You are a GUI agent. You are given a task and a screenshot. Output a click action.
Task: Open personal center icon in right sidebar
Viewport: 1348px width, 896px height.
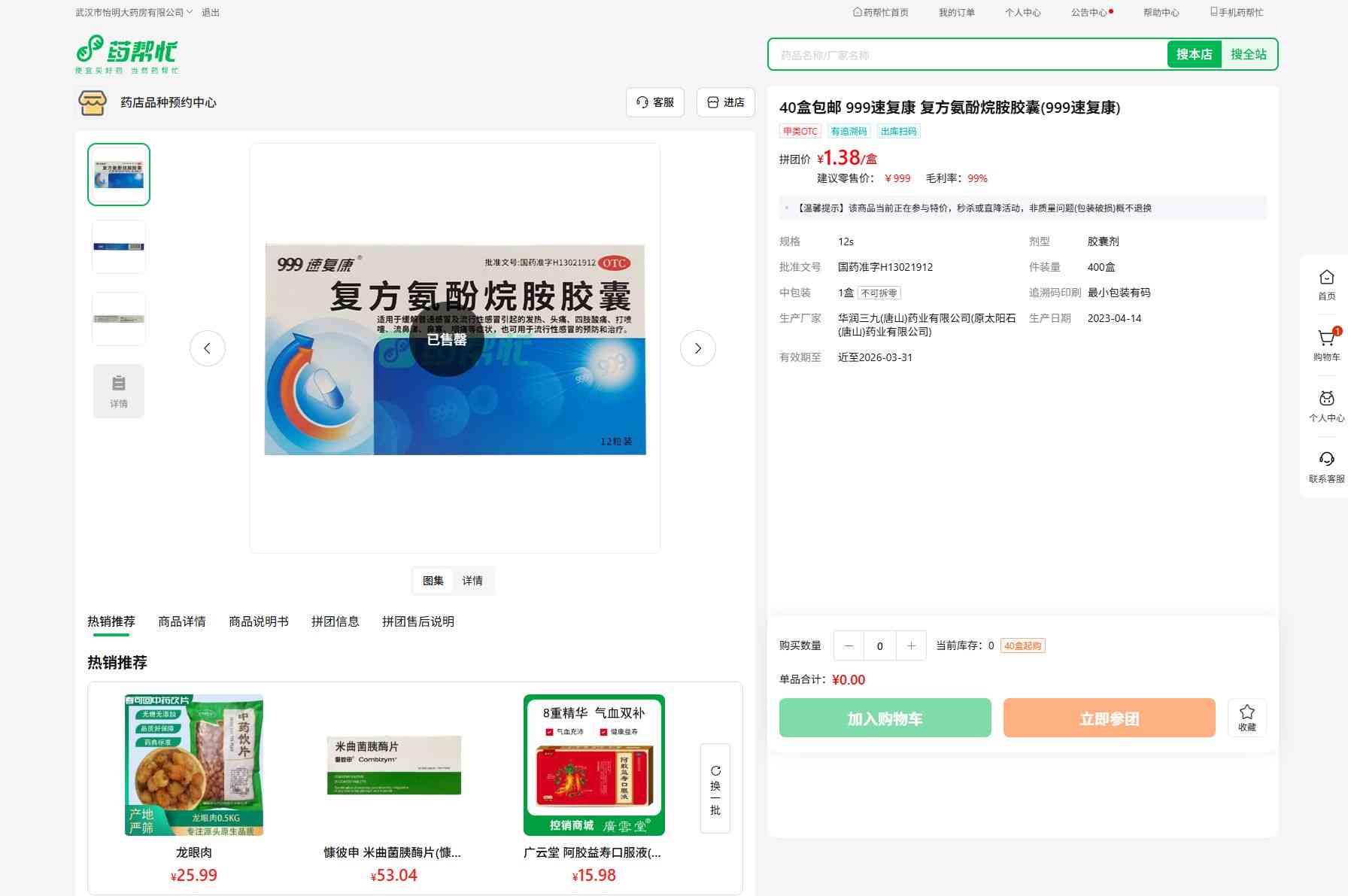(1326, 399)
